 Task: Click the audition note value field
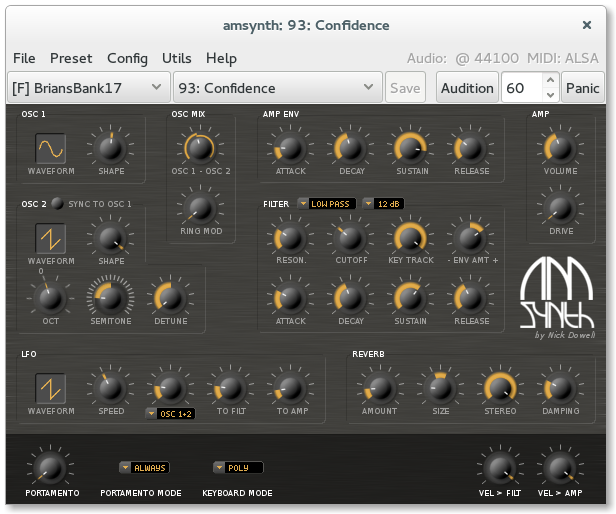[x=522, y=88]
